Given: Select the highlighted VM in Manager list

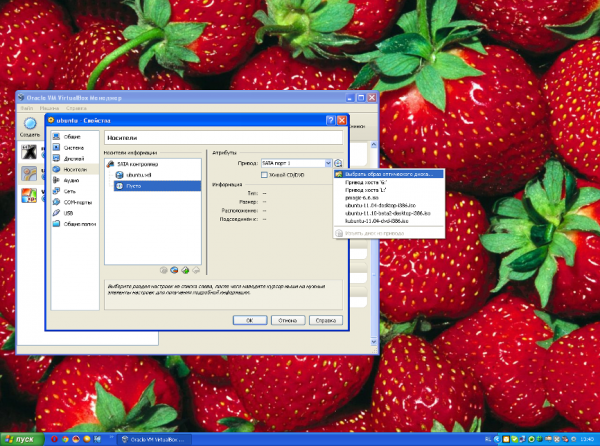Looking at the screenshot, I should 29,174.
